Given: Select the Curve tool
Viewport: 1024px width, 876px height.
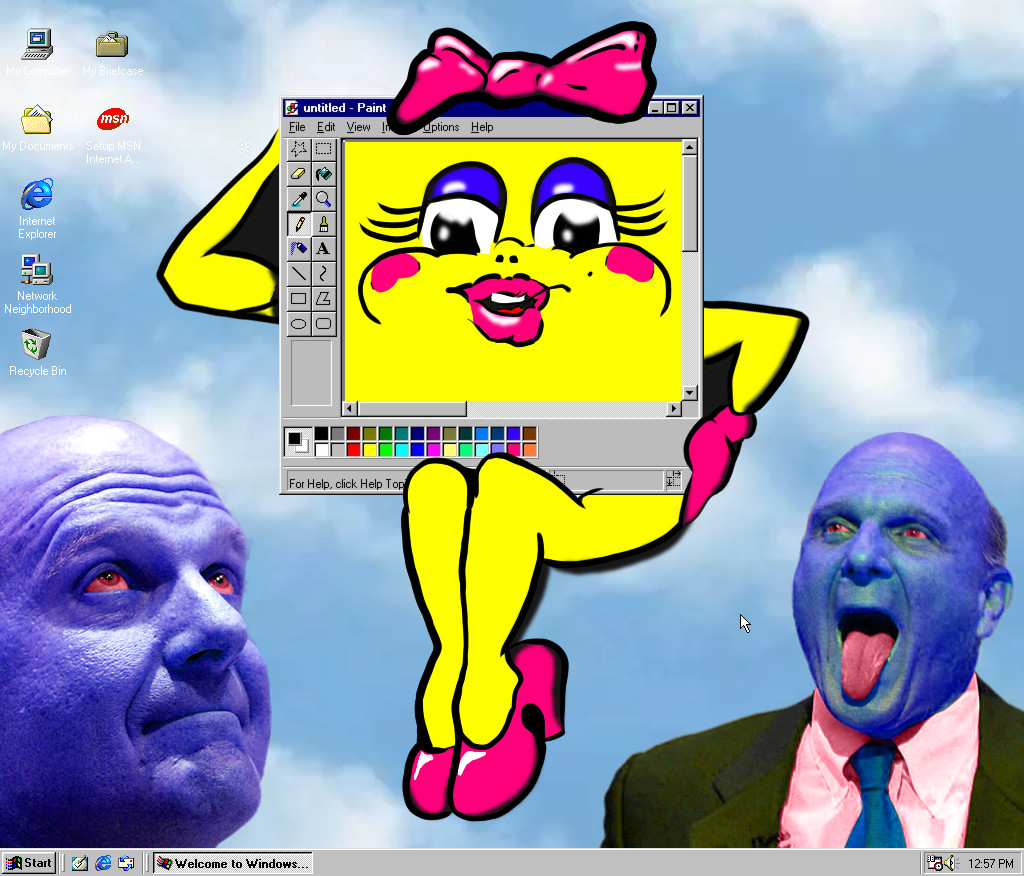Looking at the screenshot, I should pyautogui.click(x=323, y=273).
